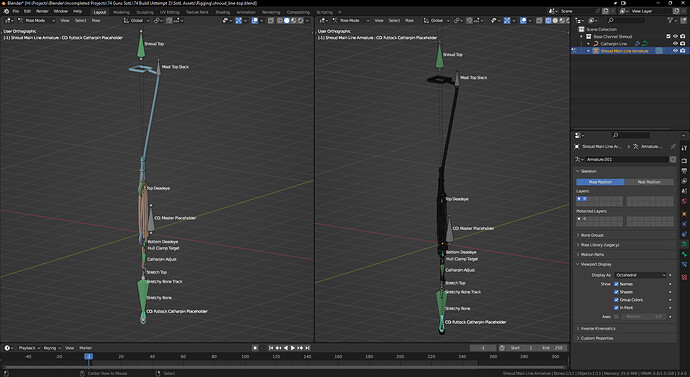The image size is (690, 377).
Task: Click the timeline play button
Action: [x=293, y=348]
